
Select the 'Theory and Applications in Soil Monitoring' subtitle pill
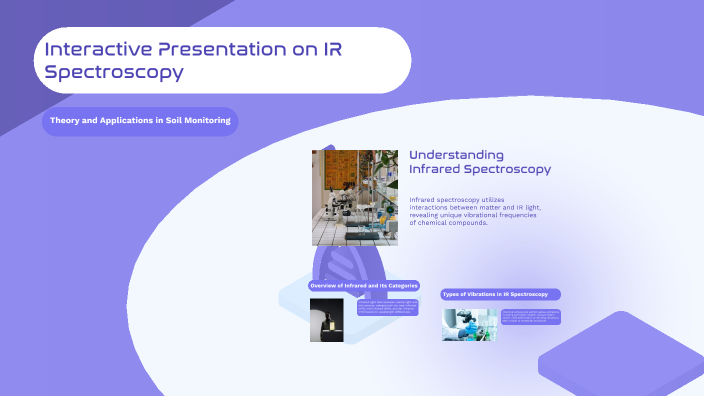140,121
